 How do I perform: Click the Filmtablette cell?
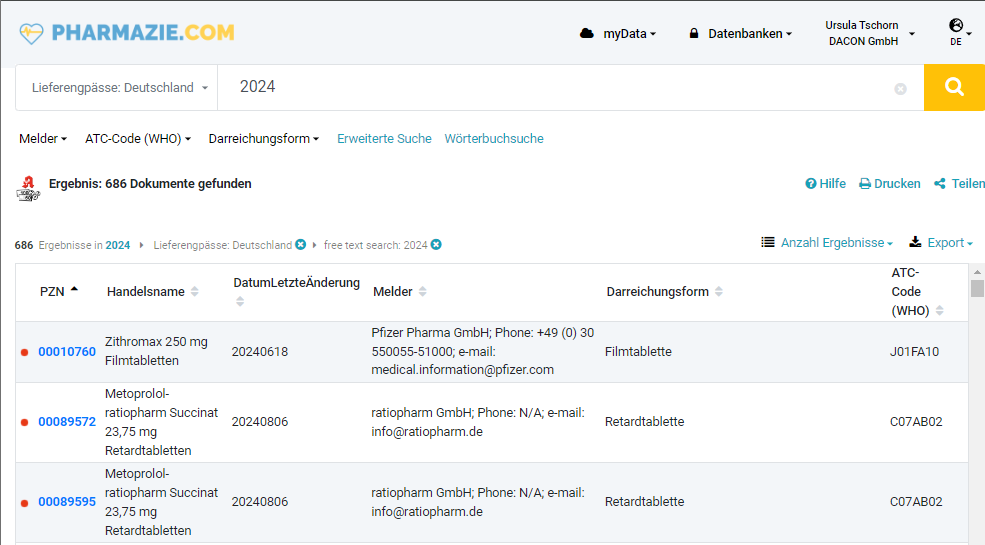click(x=638, y=352)
